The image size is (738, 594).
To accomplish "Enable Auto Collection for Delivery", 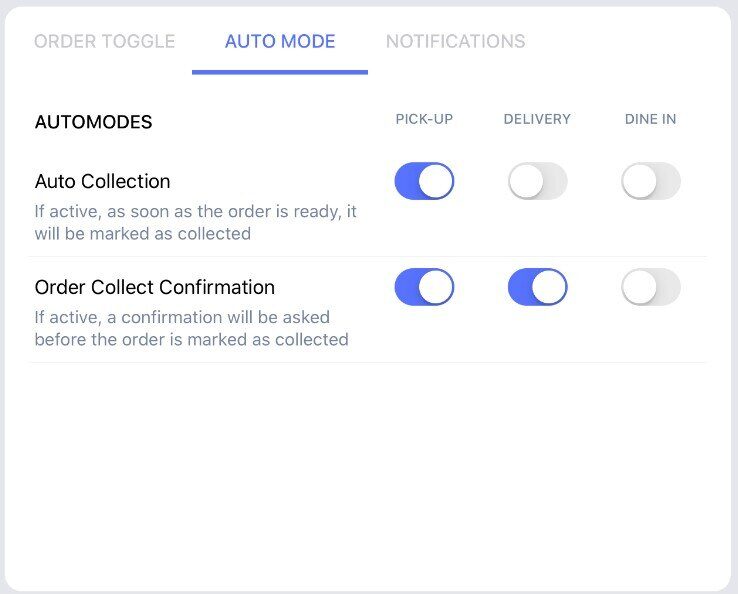I will [538, 182].
